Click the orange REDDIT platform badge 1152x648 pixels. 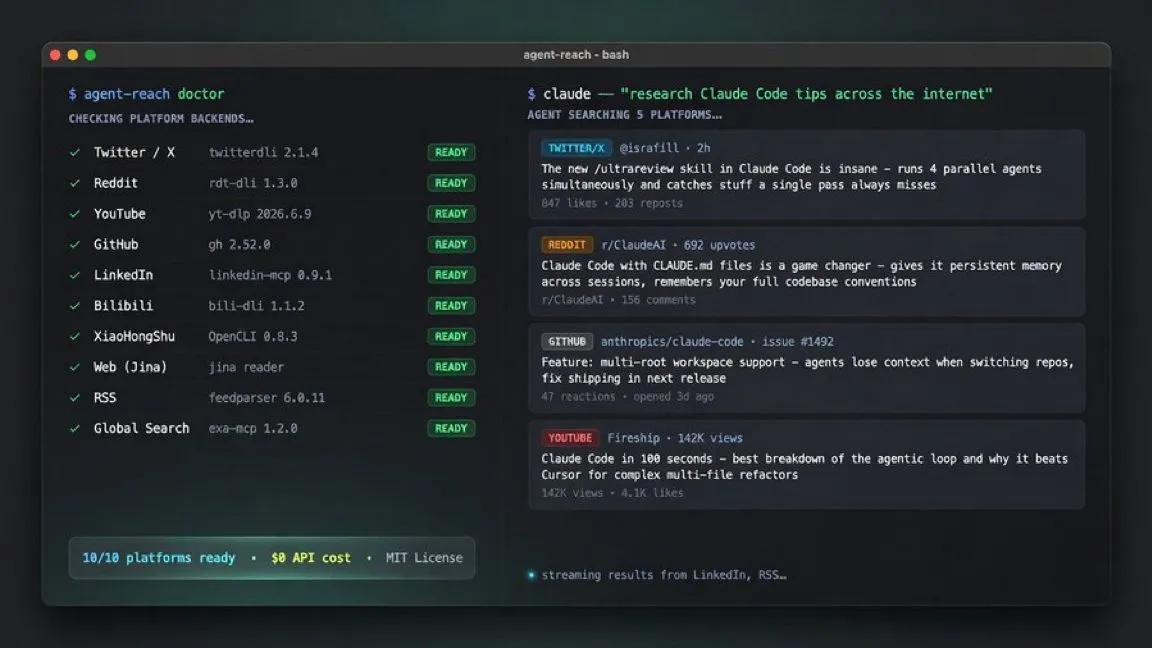(566, 245)
